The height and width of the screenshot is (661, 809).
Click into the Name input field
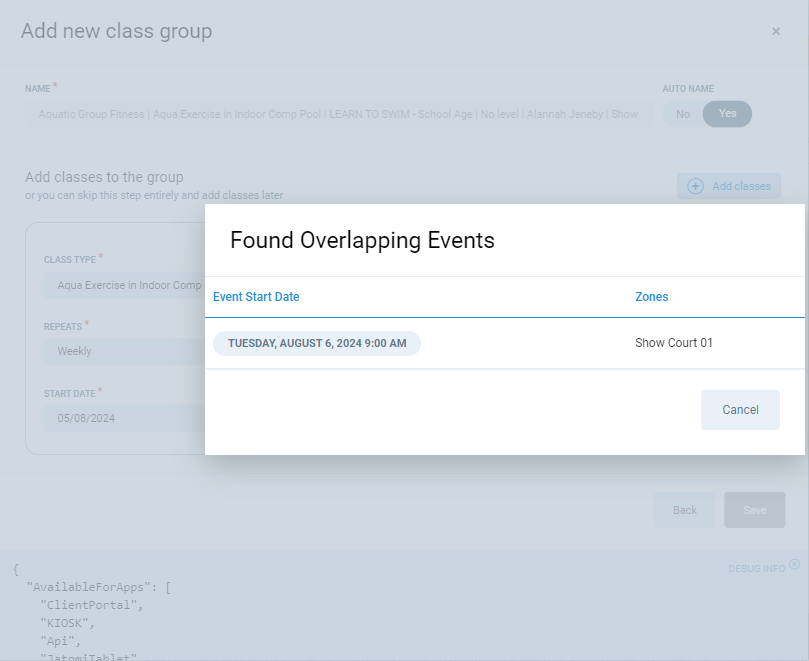[338, 114]
